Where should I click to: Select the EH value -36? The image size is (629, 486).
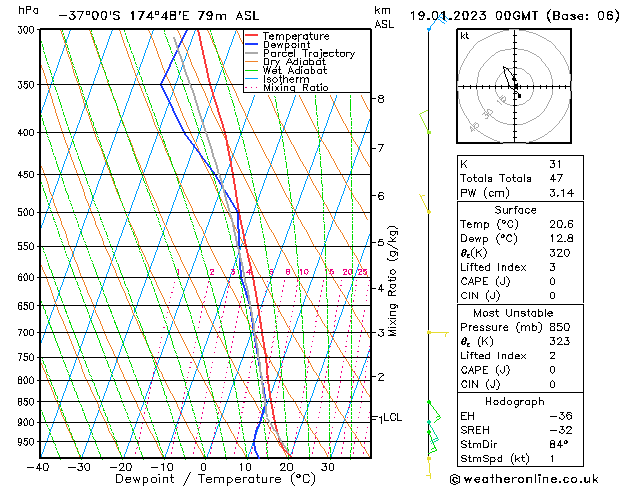coord(561,416)
